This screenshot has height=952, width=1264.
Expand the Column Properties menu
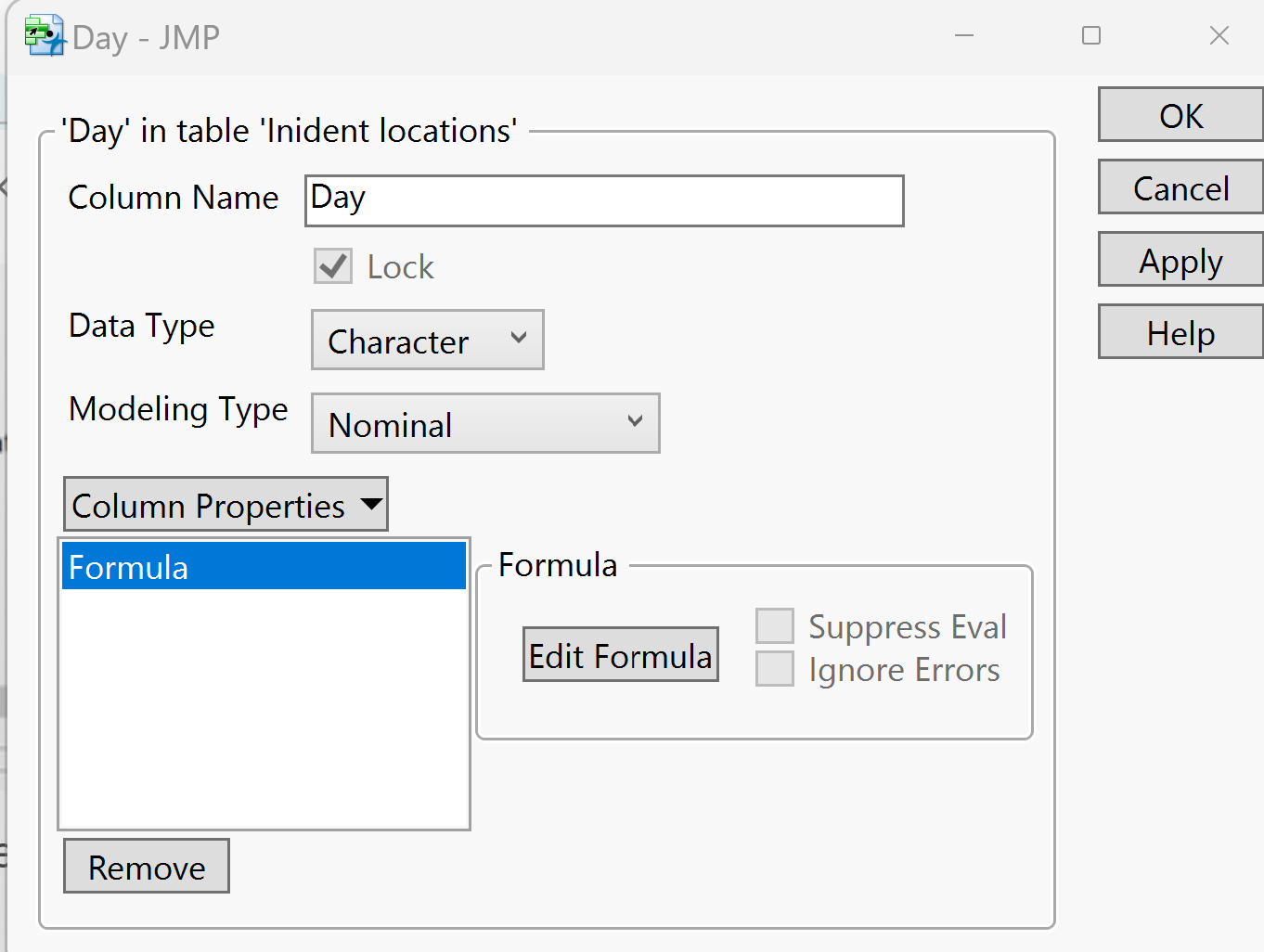coord(226,505)
